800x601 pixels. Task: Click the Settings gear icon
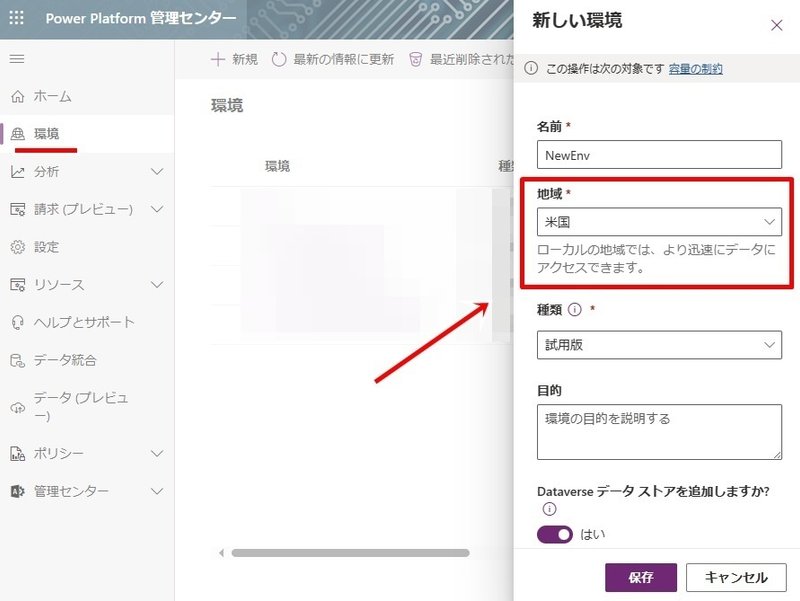click(17, 247)
